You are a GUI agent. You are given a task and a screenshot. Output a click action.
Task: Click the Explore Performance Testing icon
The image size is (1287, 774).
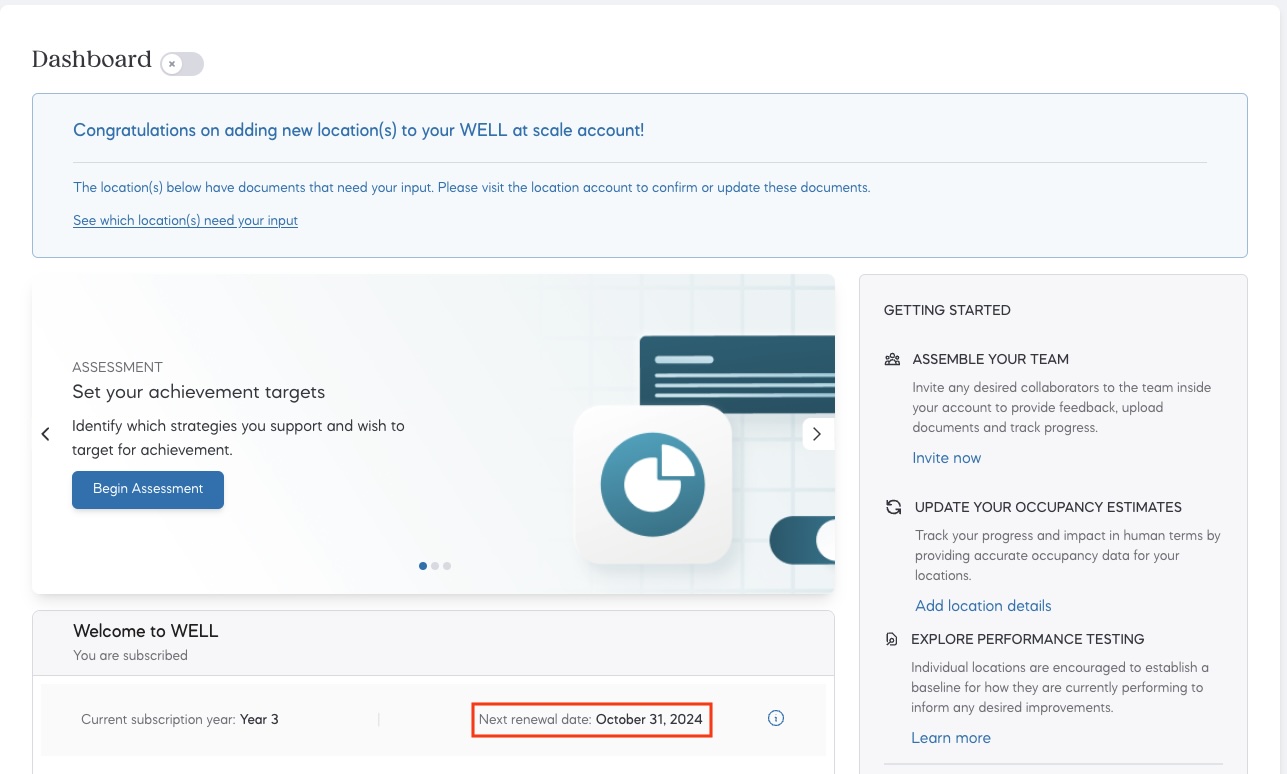[892, 639]
